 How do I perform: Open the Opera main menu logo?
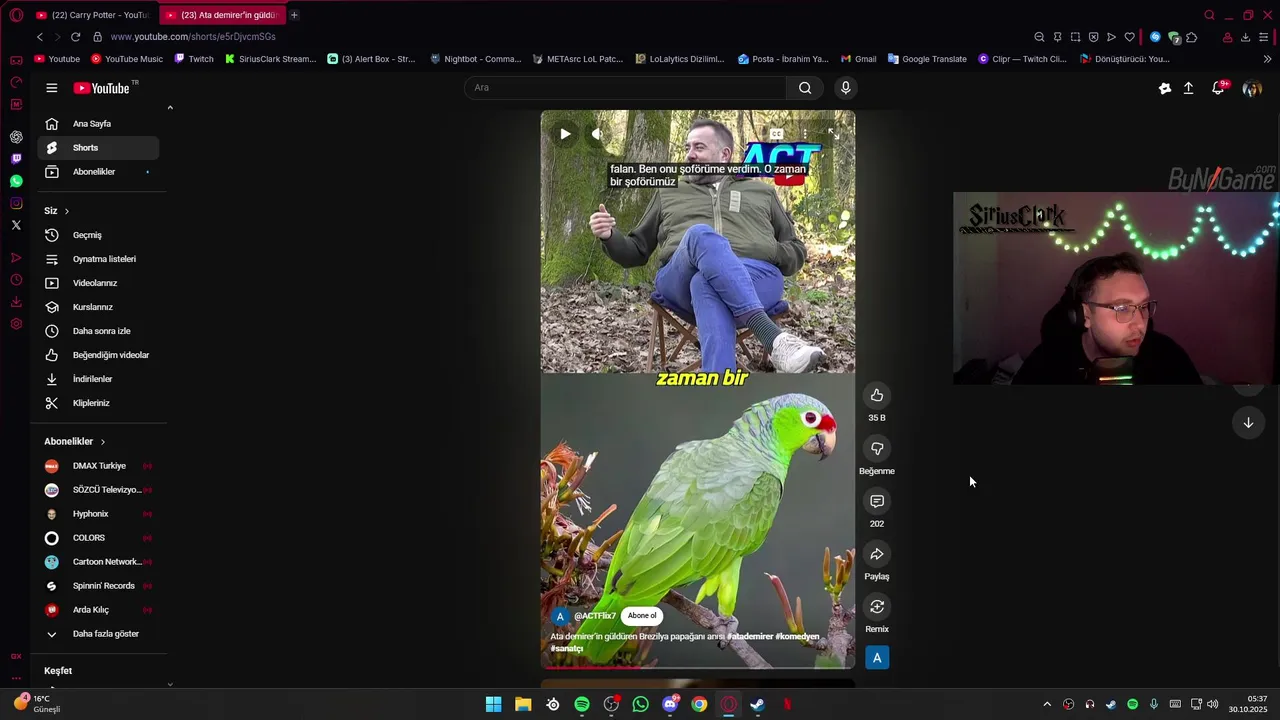(16, 15)
